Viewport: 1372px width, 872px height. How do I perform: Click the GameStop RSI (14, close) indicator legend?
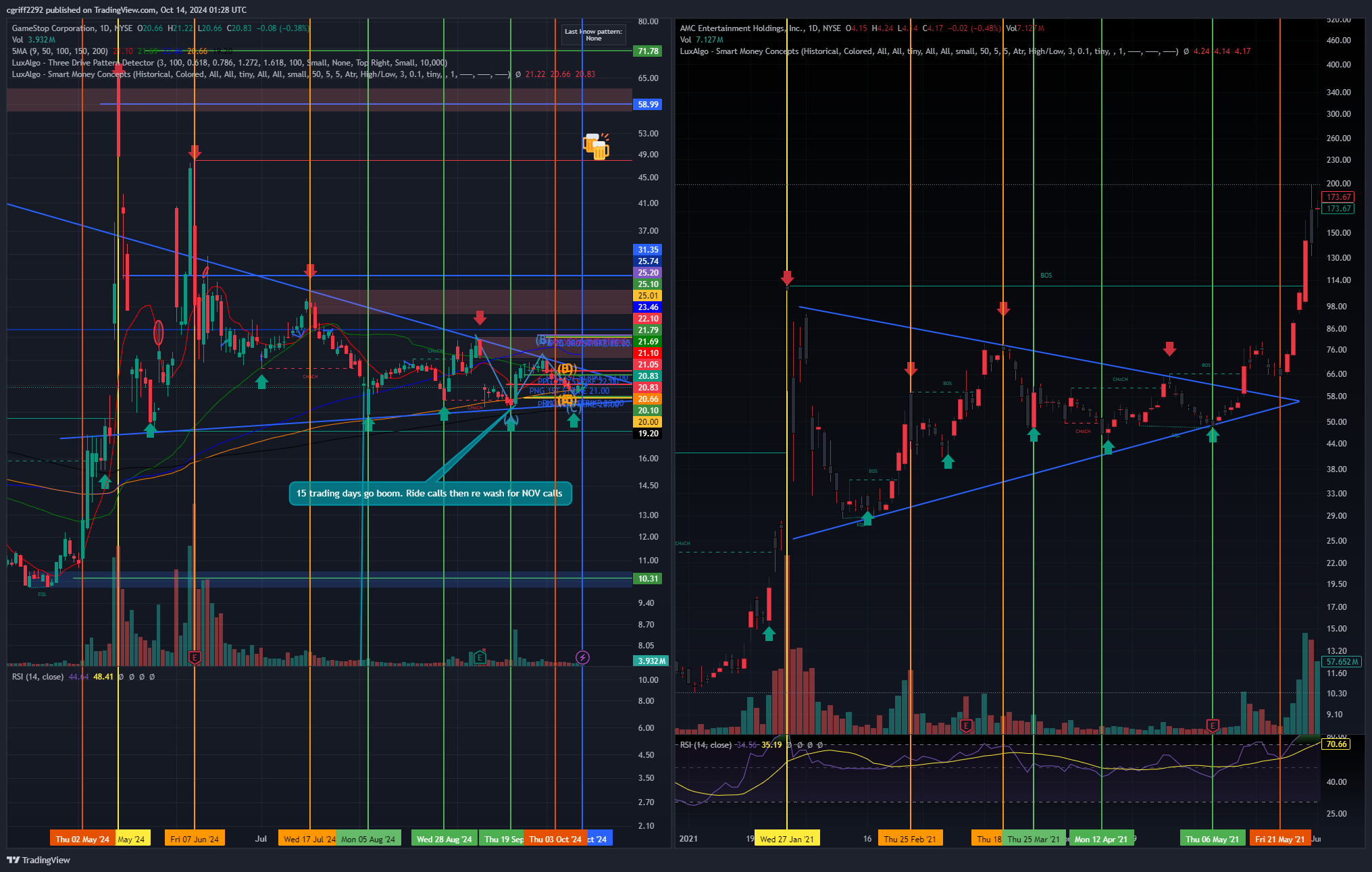[38, 677]
